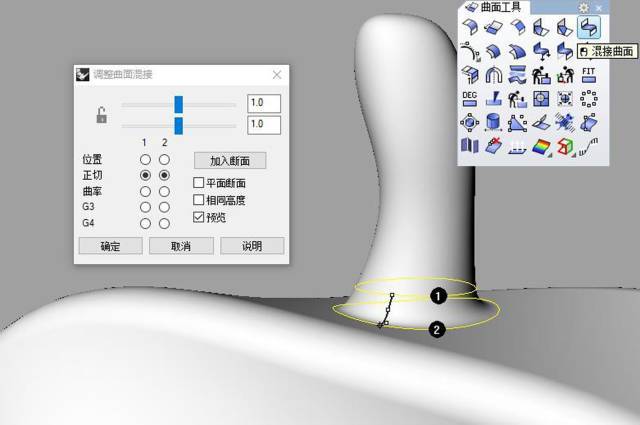The image size is (640, 425).
Task: Select the dotted circle control points icon
Action: [589, 98]
